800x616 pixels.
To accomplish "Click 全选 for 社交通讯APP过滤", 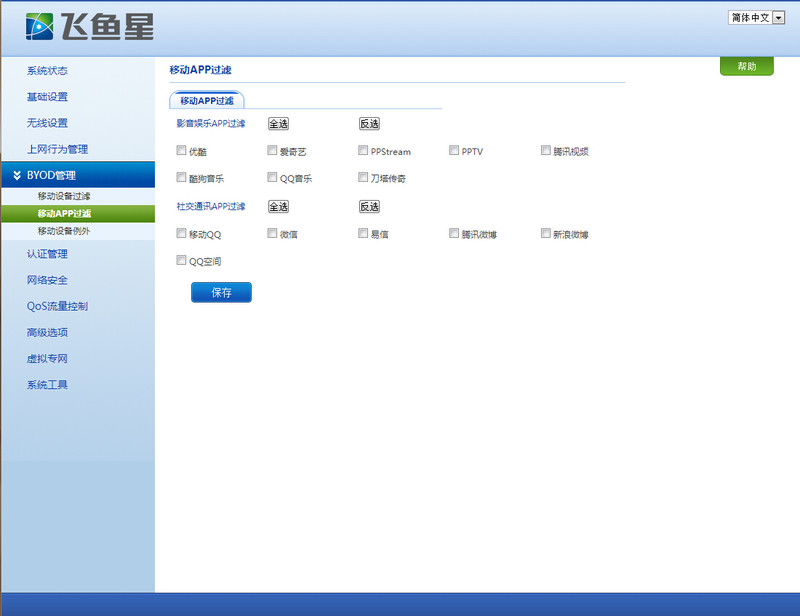I will [279, 207].
